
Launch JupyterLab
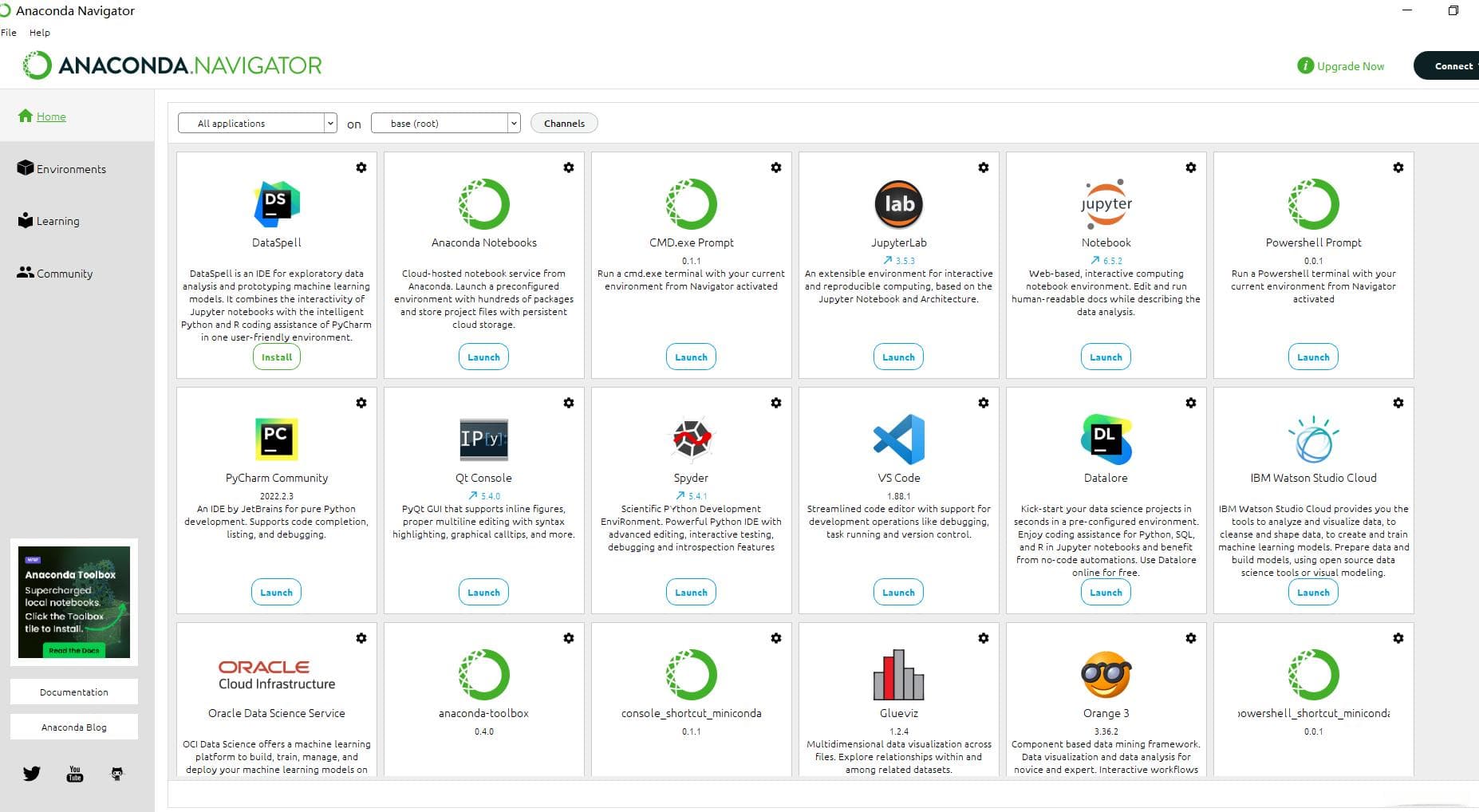point(898,357)
